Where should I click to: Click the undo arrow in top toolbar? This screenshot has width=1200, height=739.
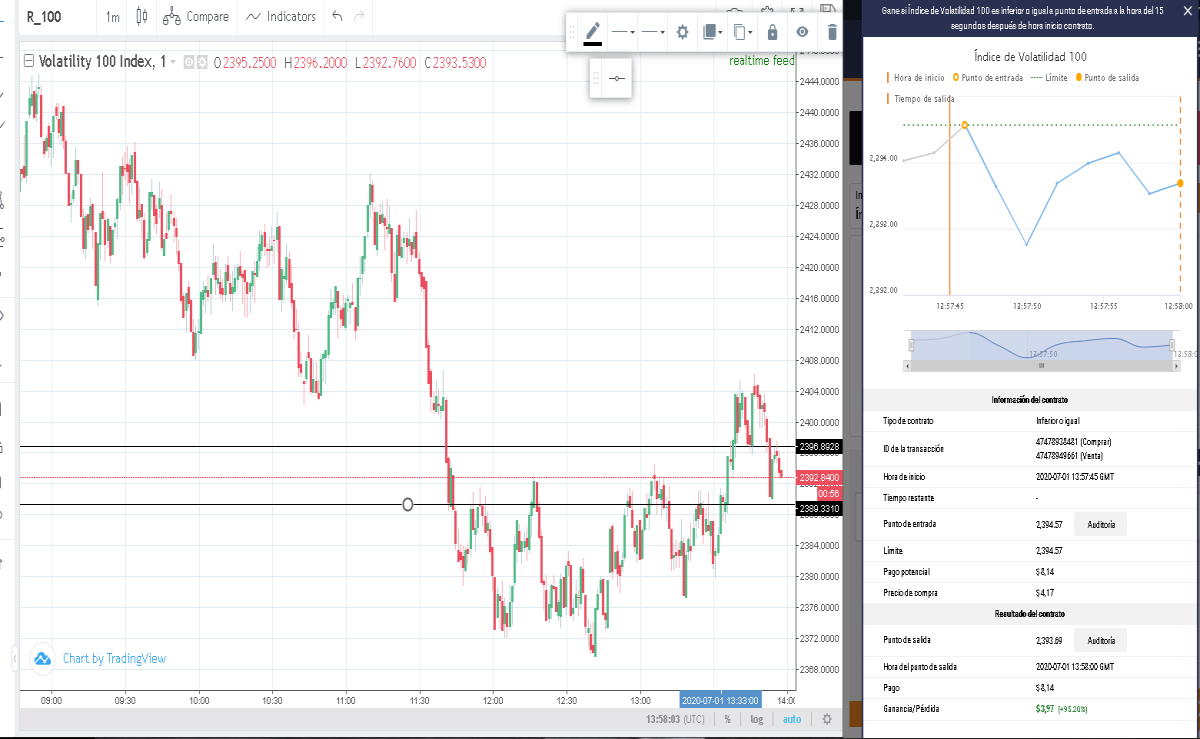337,16
